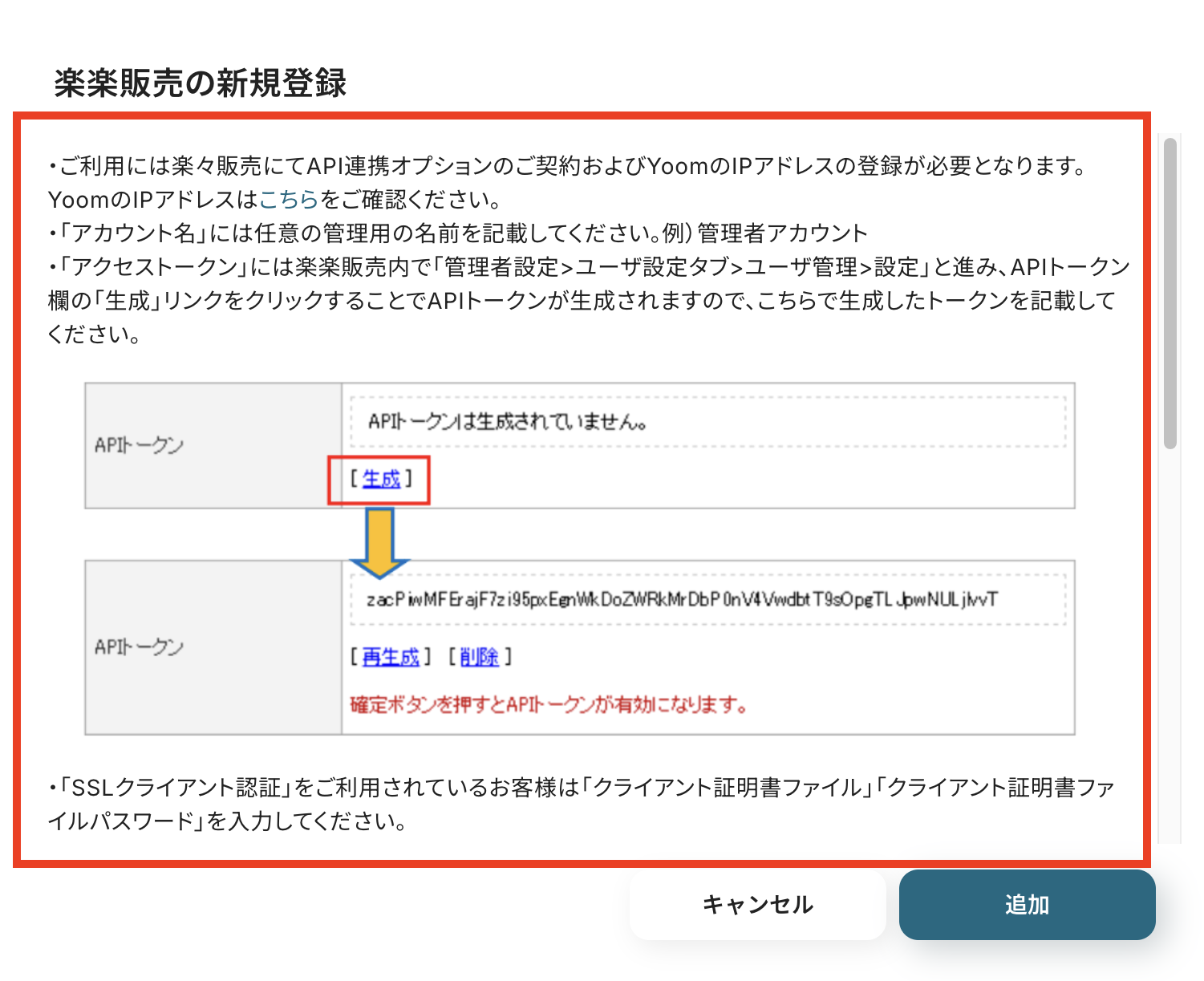Click the 削除 link in the guide image
Image resolution: width=1204 pixels, height=981 pixels.
(480, 657)
